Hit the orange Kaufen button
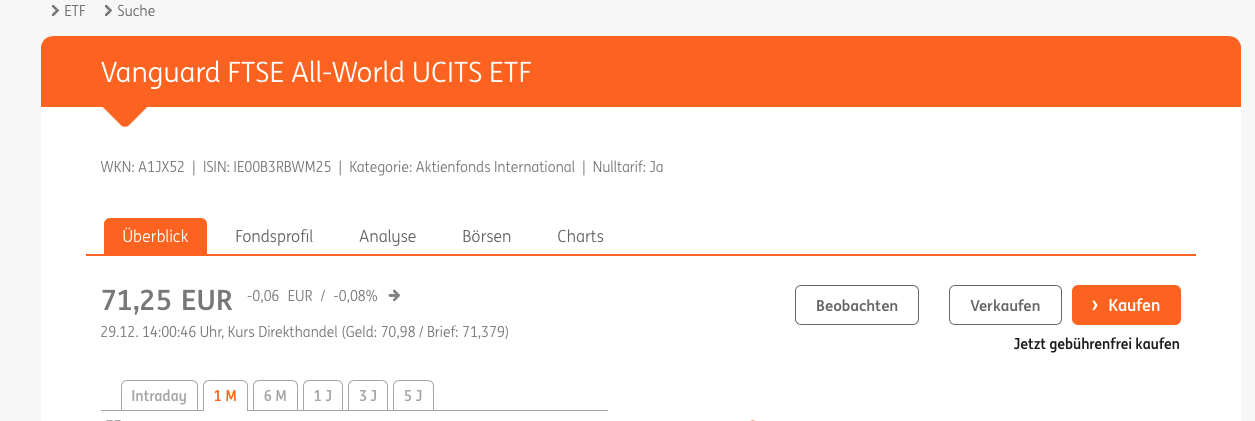This screenshot has height=421, width=1255. pos(1126,305)
